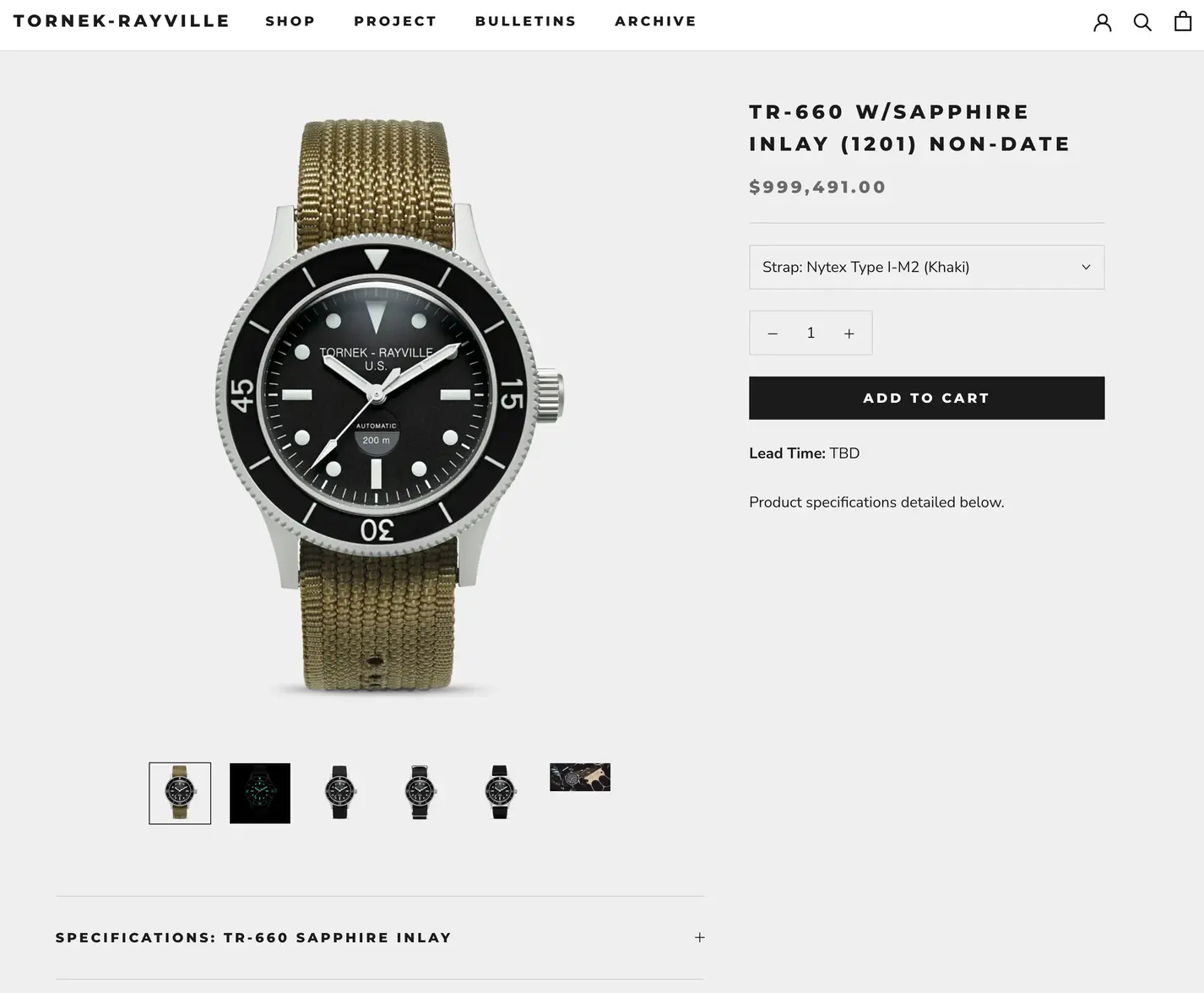View the third black strap thumbnail
Viewport: 1204px width, 993px height.
[x=500, y=793]
